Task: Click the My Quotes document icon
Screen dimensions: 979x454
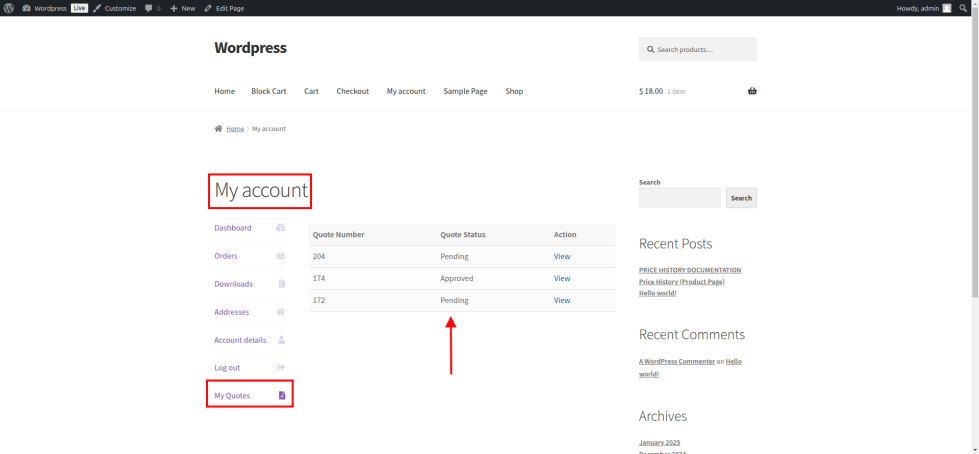Action: [281, 396]
